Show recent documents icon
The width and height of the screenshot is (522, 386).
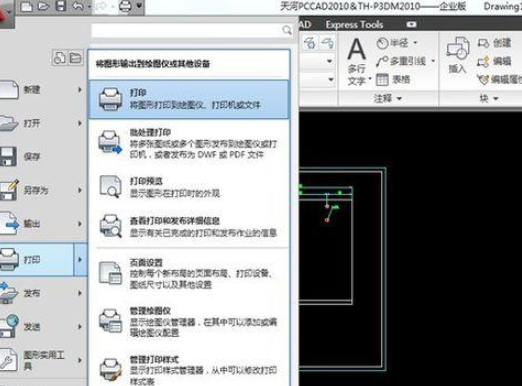[x=59, y=58]
